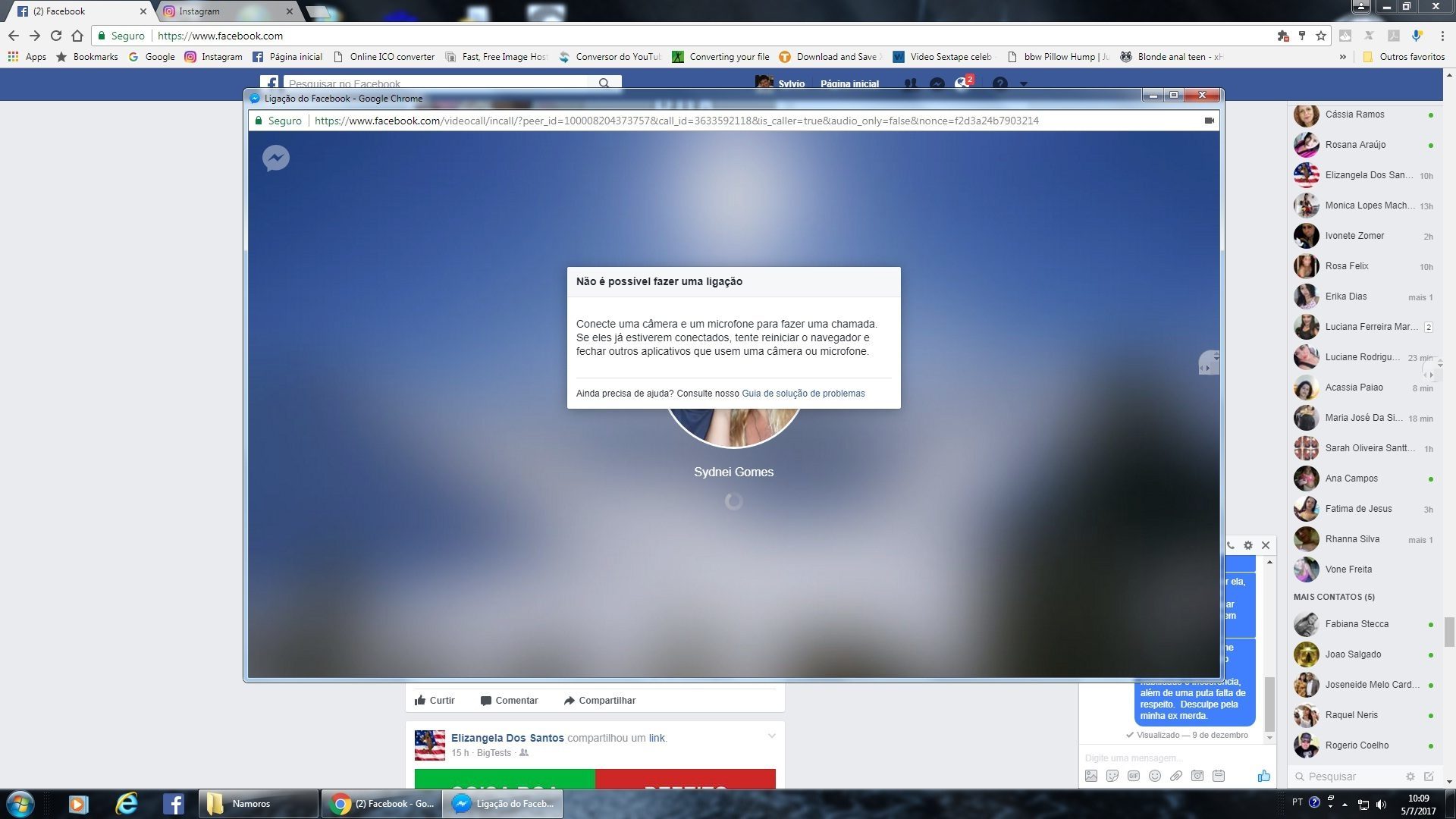Take a photo with the chat camera icon
Image resolution: width=1456 pixels, height=819 pixels.
(x=1197, y=776)
